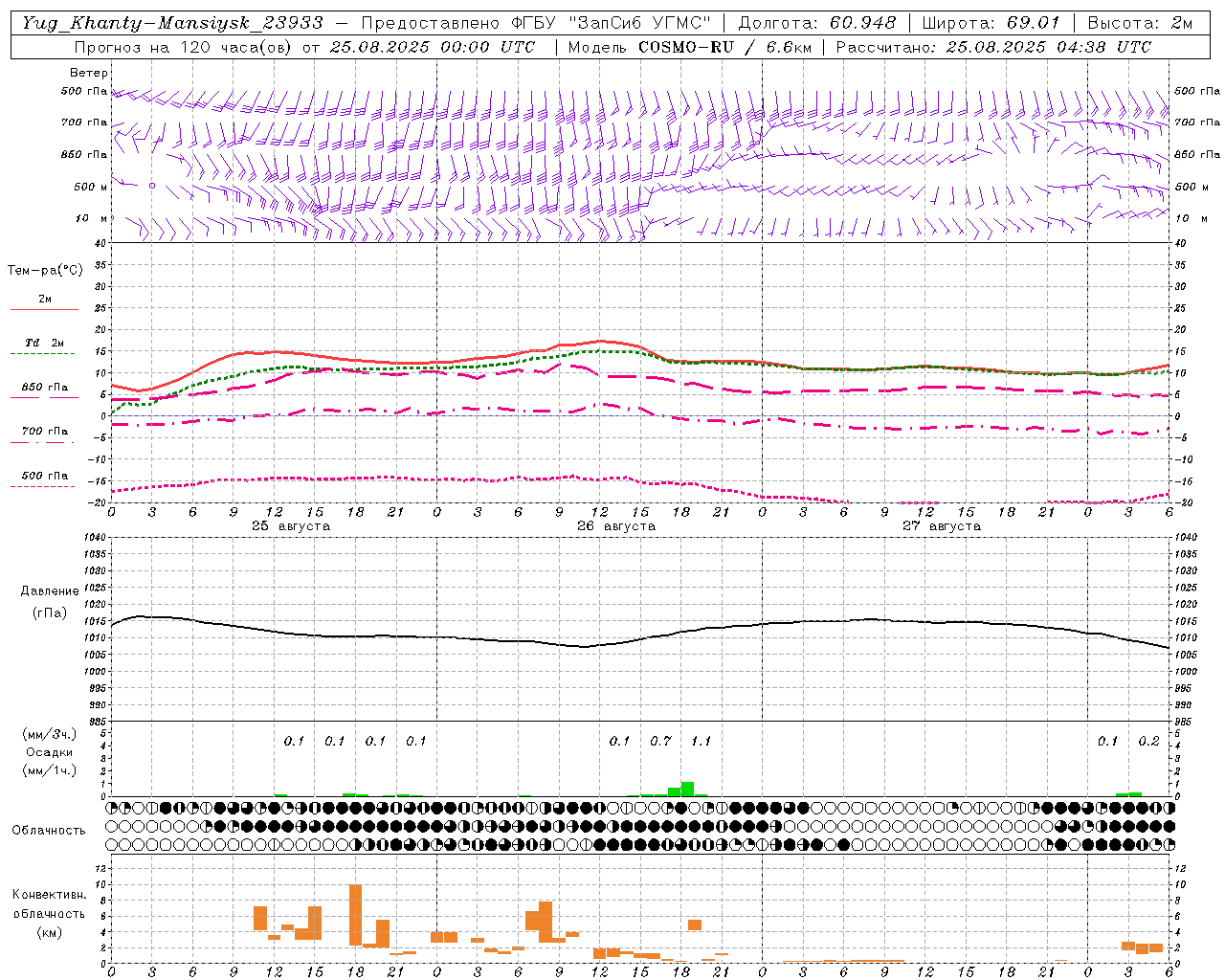
Task: Click the Рассчитано: 25.08.2025 04:38 UTC timestamp
Action: tap(993, 47)
